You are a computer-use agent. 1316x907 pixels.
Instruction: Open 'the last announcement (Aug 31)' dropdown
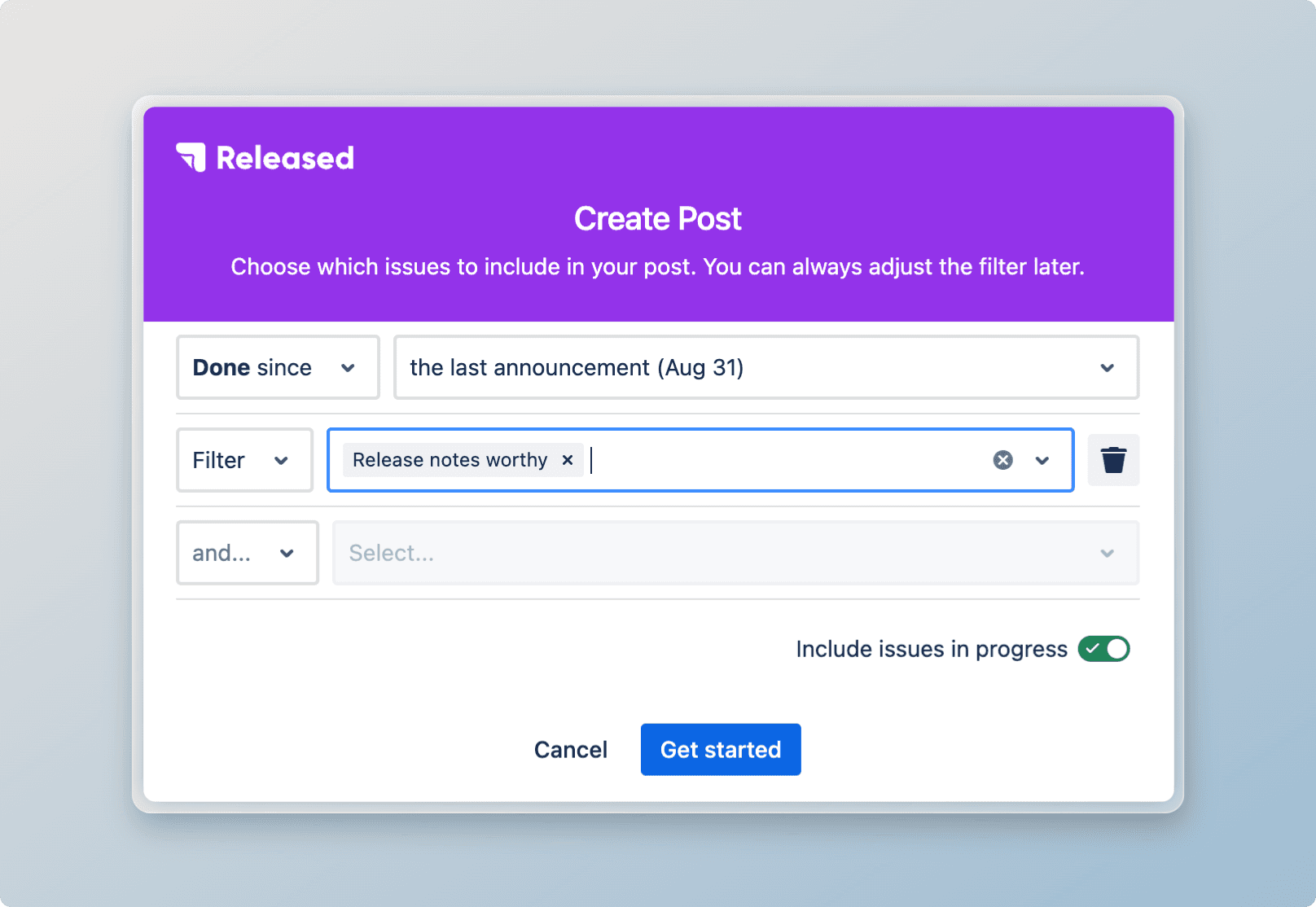coord(765,367)
